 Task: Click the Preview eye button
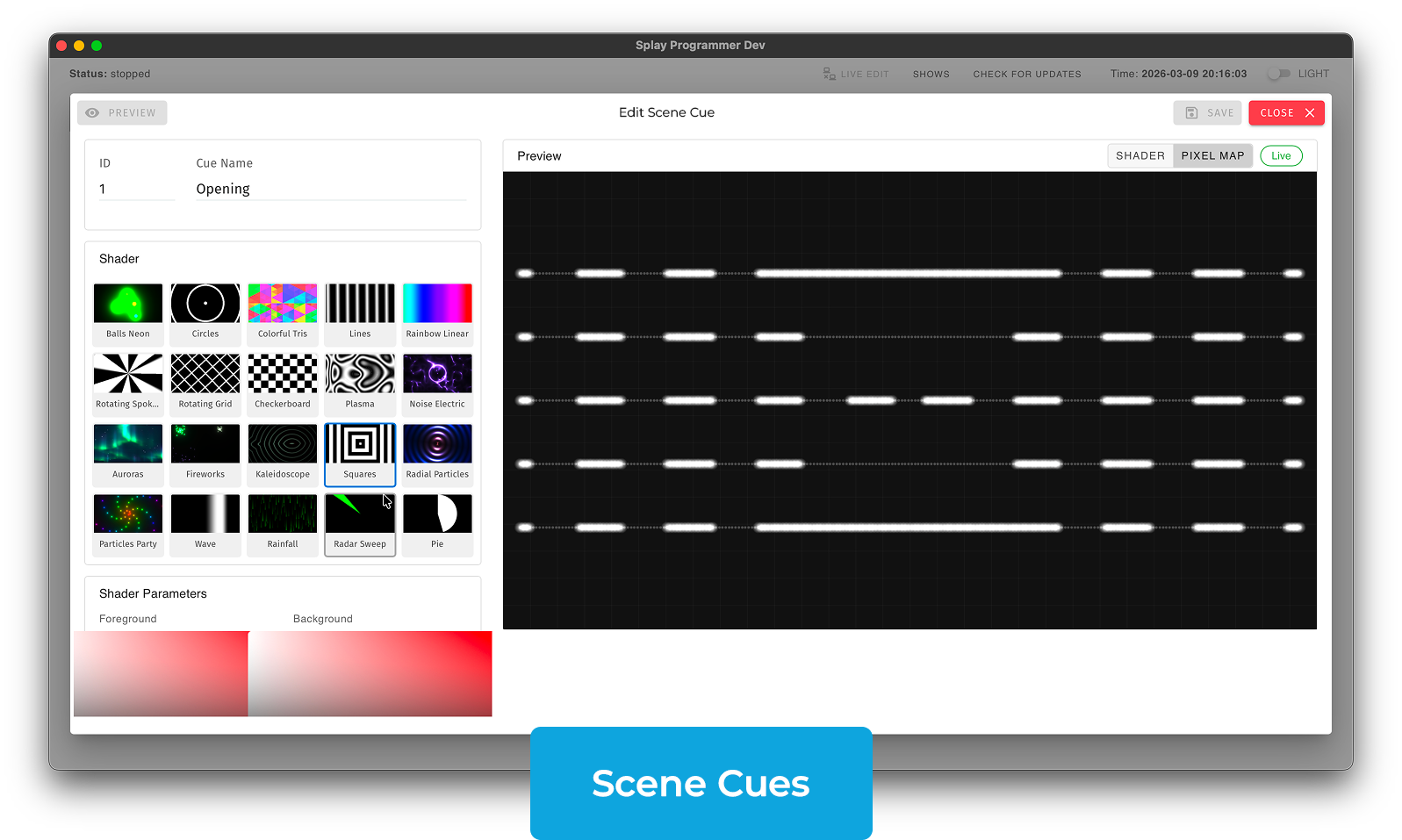[122, 113]
